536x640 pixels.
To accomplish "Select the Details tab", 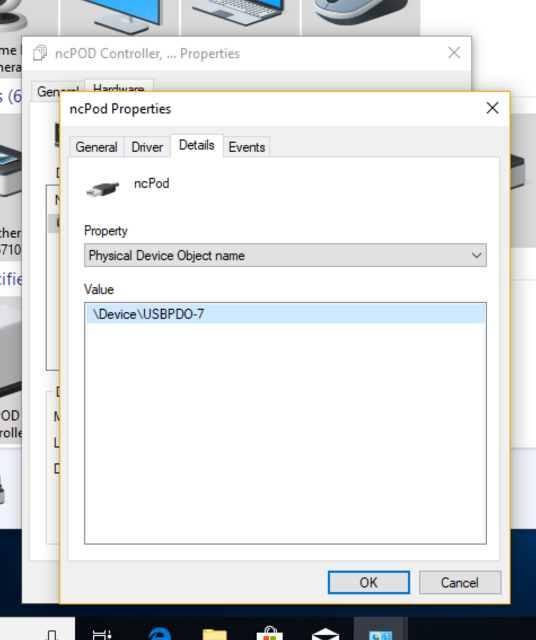I will [197, 145].
